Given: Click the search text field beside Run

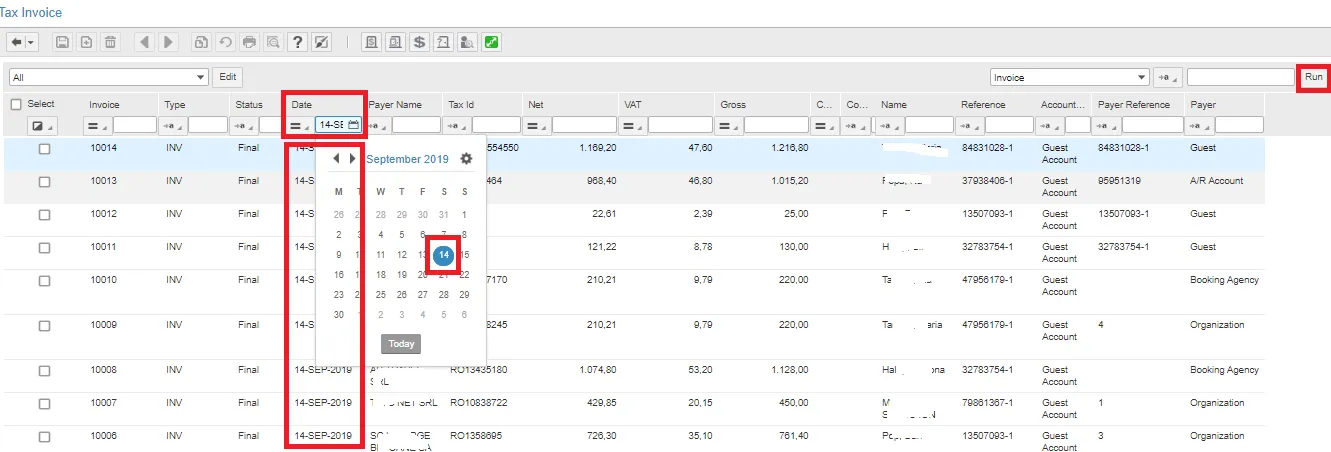Looking at the screenshot, I should point(1240,77).
